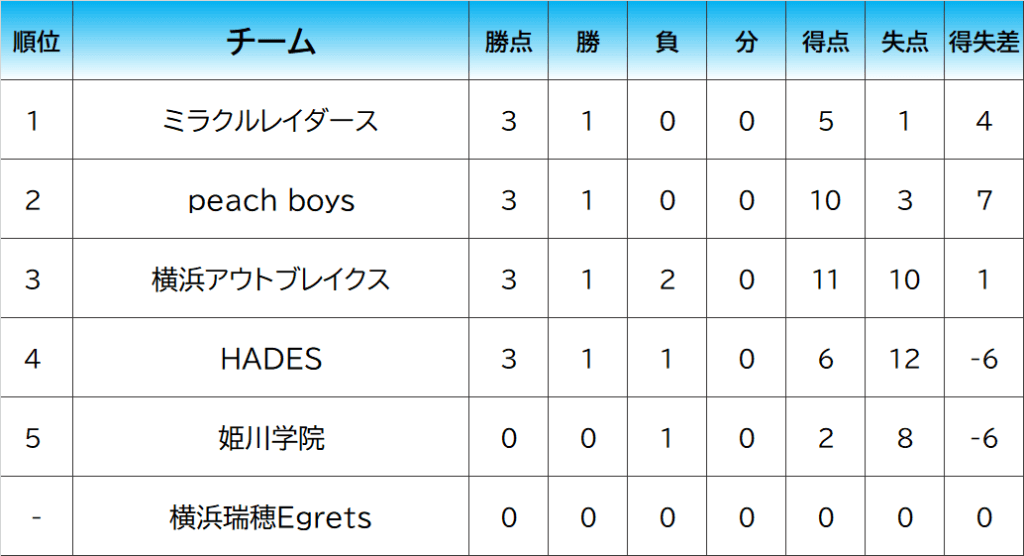
Task: Select the 得失差 column header
Action: pos(984,42)
